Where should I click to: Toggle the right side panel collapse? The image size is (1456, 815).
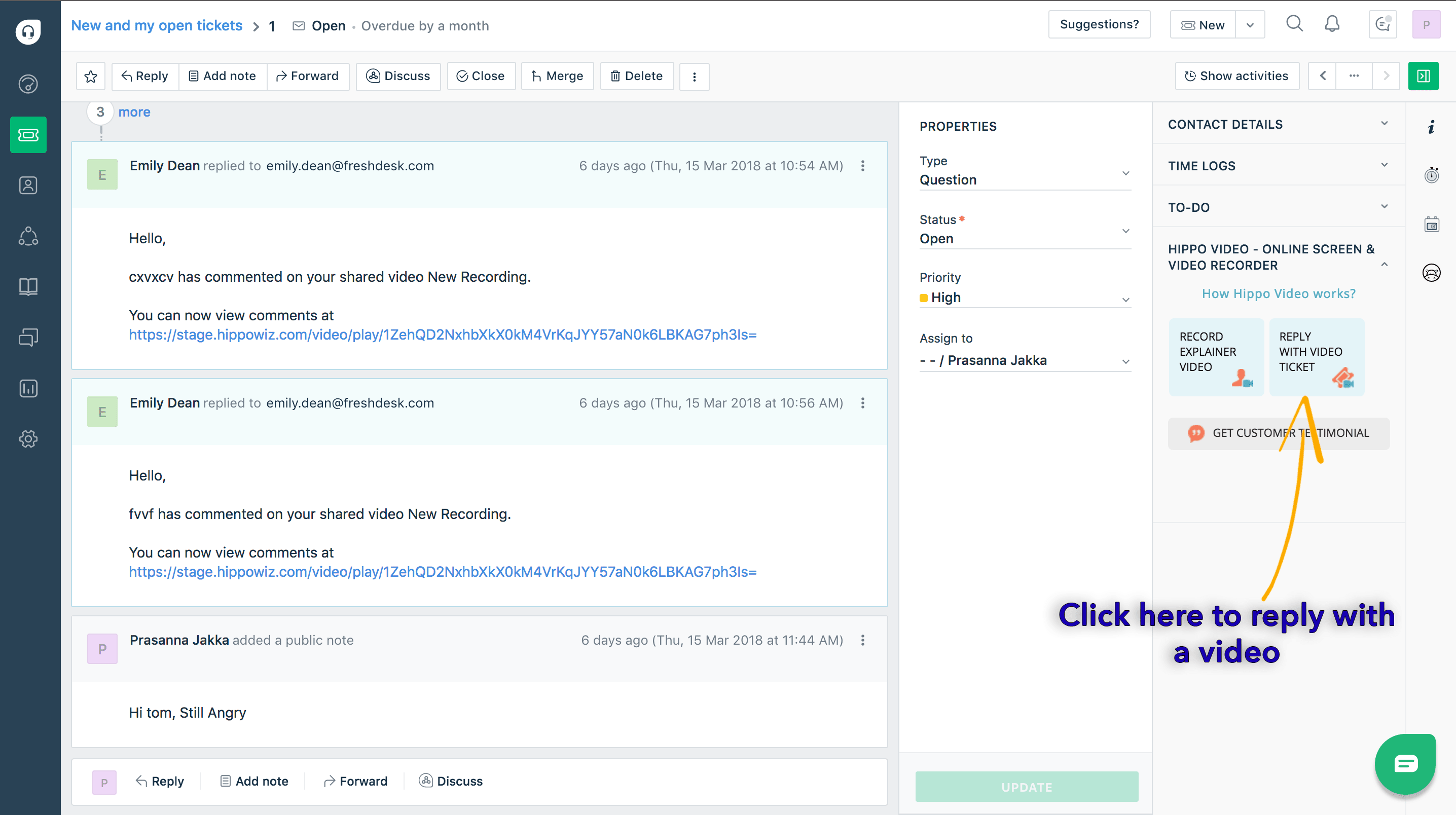(1423, 77)
